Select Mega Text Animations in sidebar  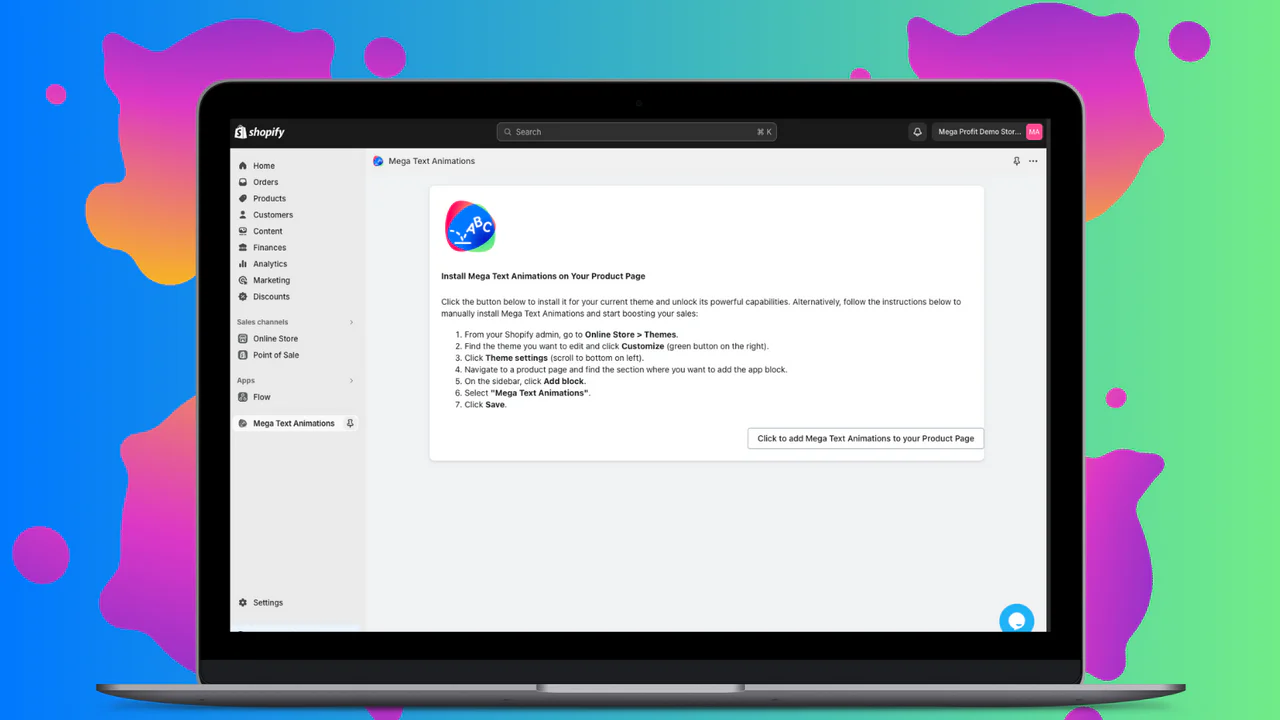[x=294, y=423]
